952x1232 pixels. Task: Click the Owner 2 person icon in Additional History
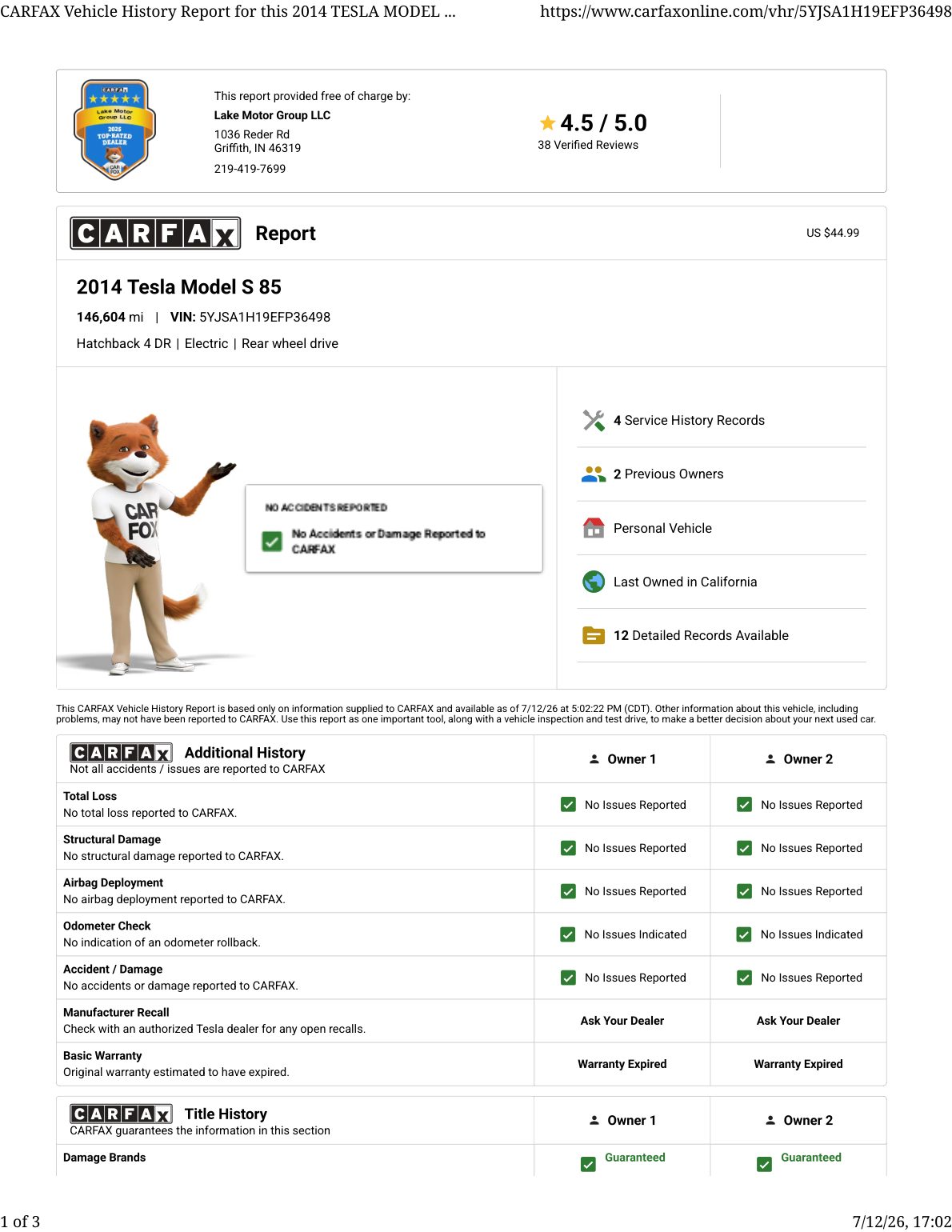tap(770, 759)
